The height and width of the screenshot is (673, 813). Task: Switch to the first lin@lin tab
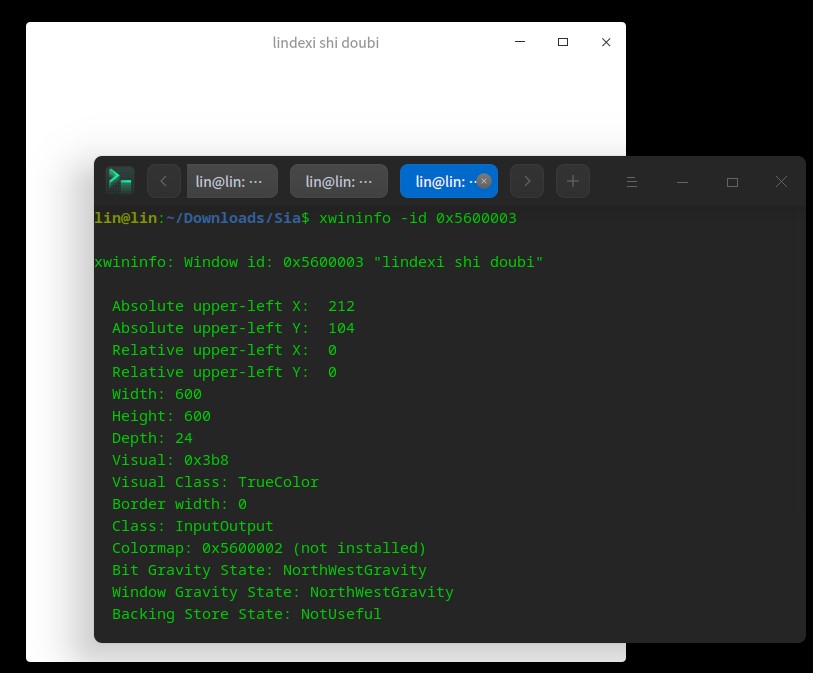[231, 181]
